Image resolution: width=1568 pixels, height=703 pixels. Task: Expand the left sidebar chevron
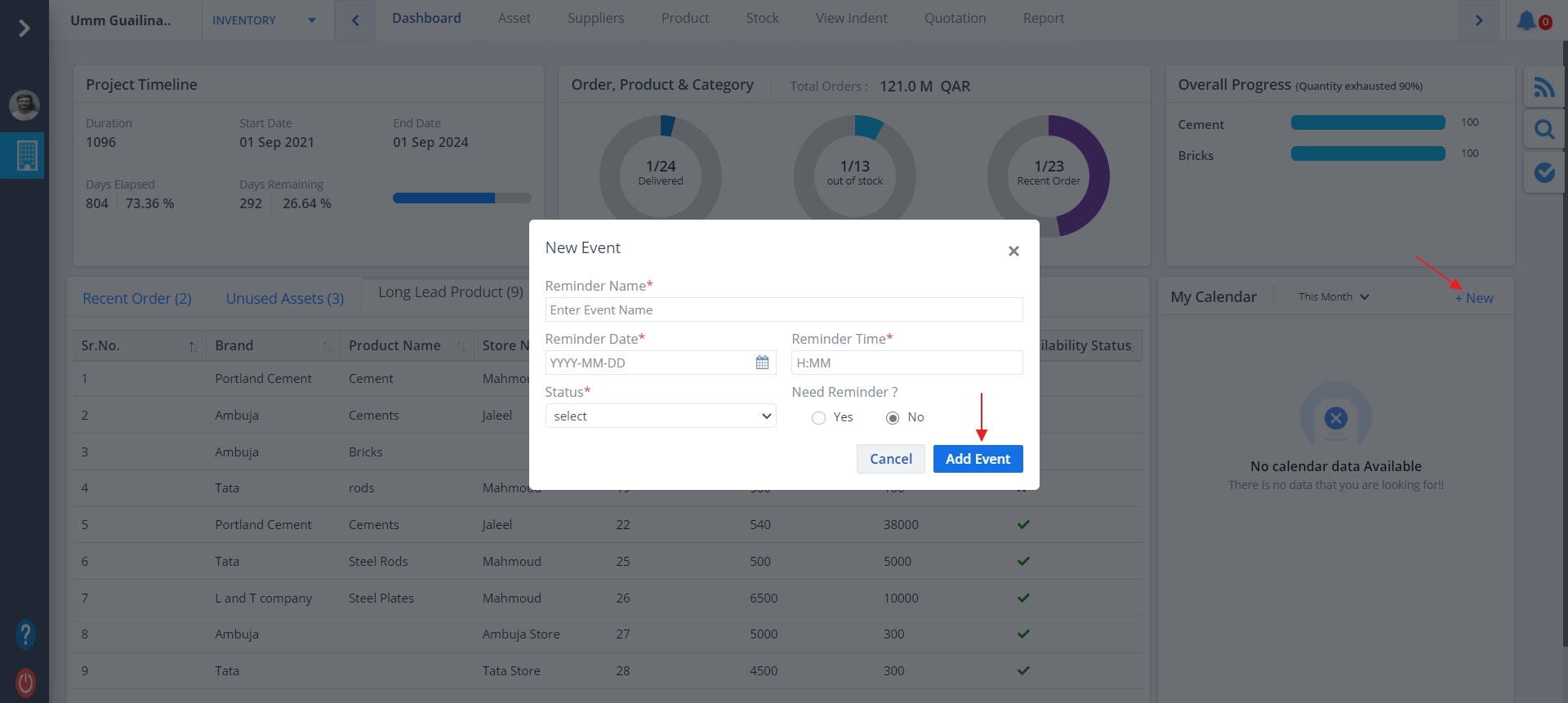click(x=24, y=29)
